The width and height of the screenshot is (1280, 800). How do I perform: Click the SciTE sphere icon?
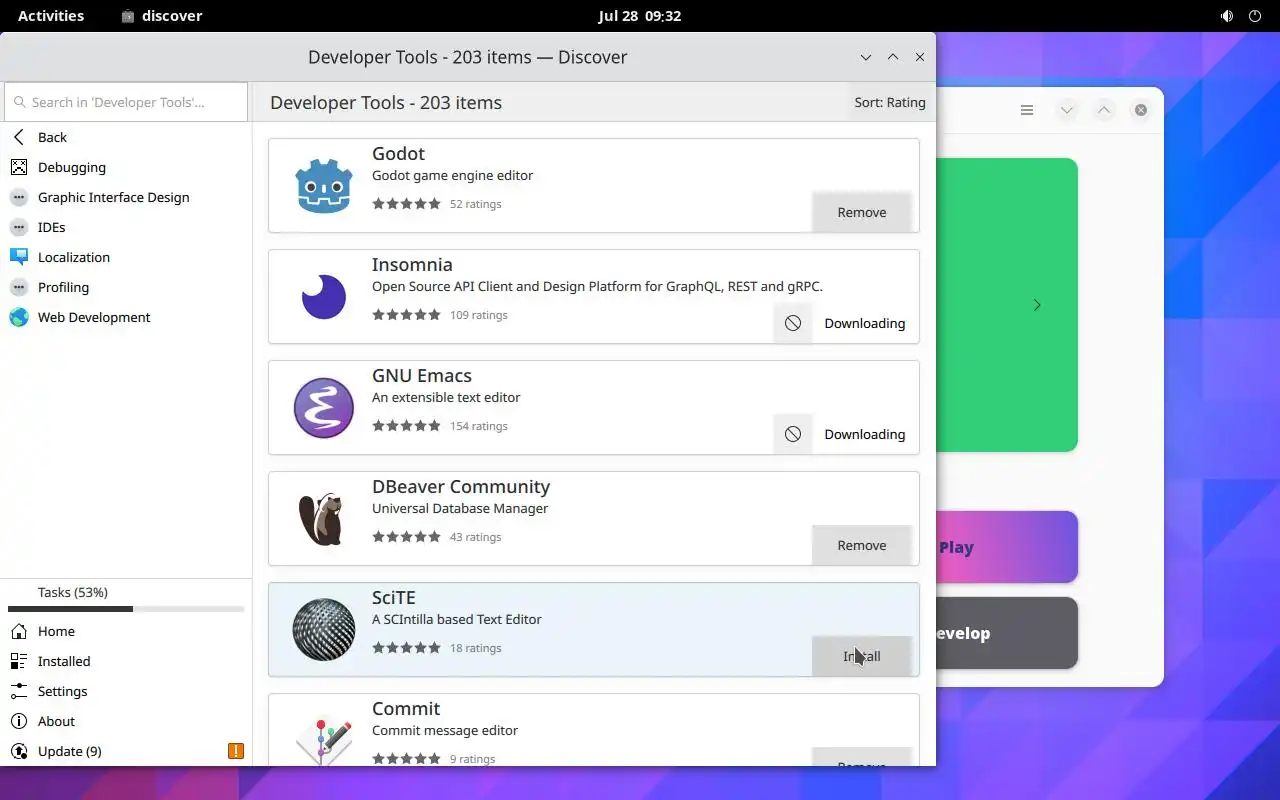pyautogui.click(x=324, y=630)
